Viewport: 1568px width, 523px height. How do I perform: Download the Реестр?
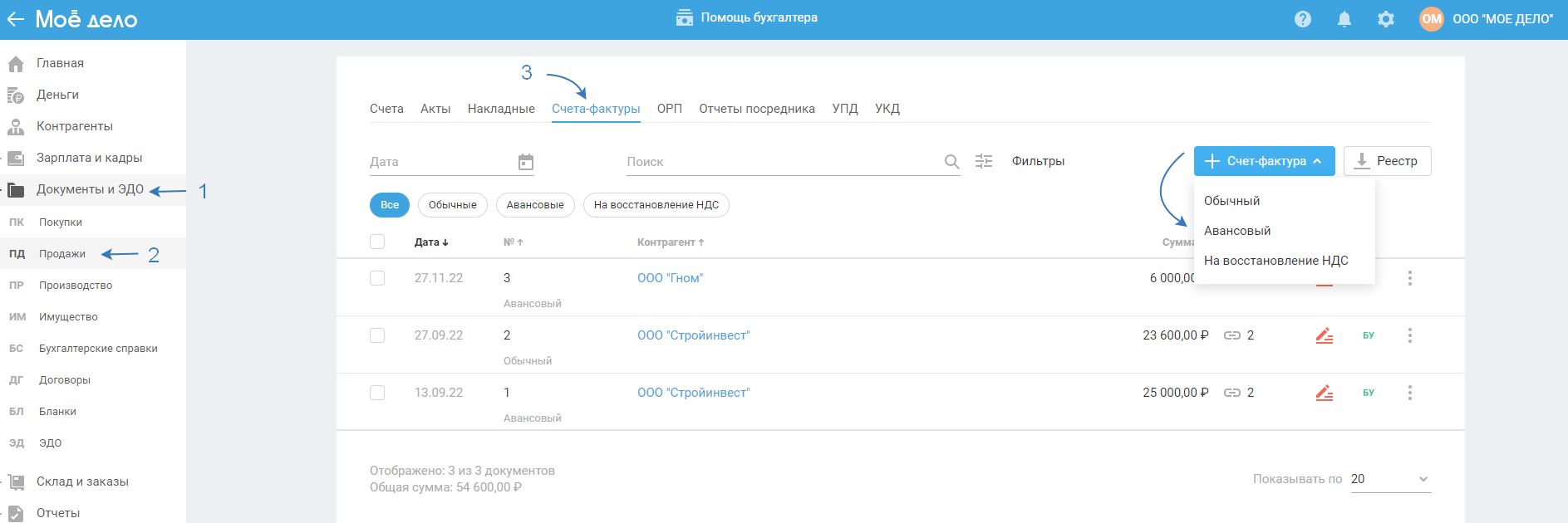pos(1387,161)
